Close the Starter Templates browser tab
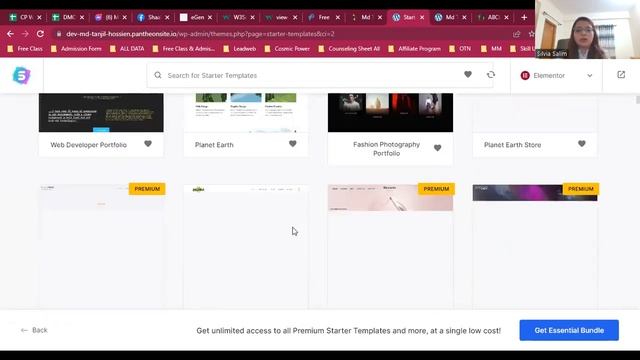640x360 pixels. [x=422, y=17]
